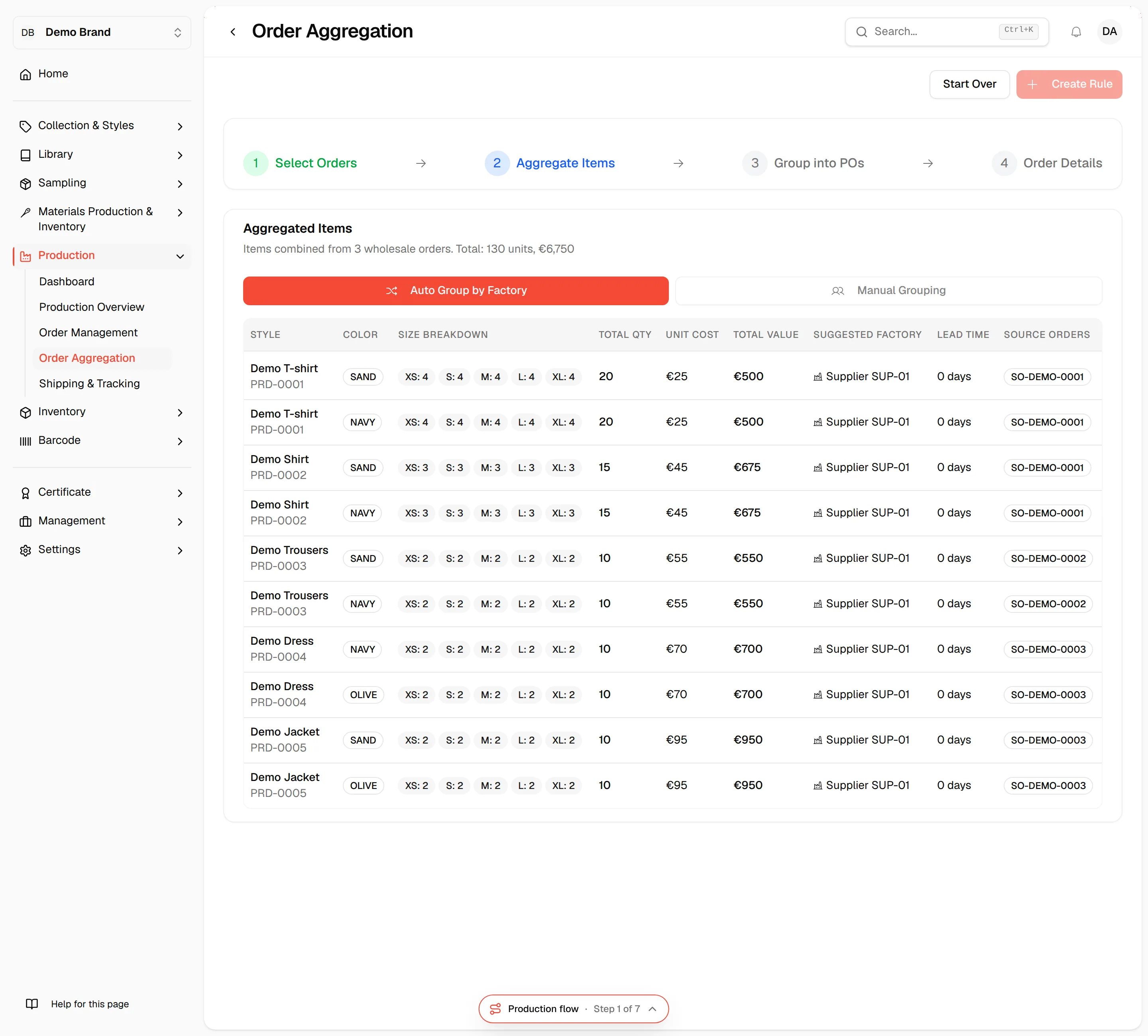The width and height of the screenshot is (1148, 1036).
Task: Click the Production flow icon at bottom
Action: pyautogui.click(x=495, y=1009)
